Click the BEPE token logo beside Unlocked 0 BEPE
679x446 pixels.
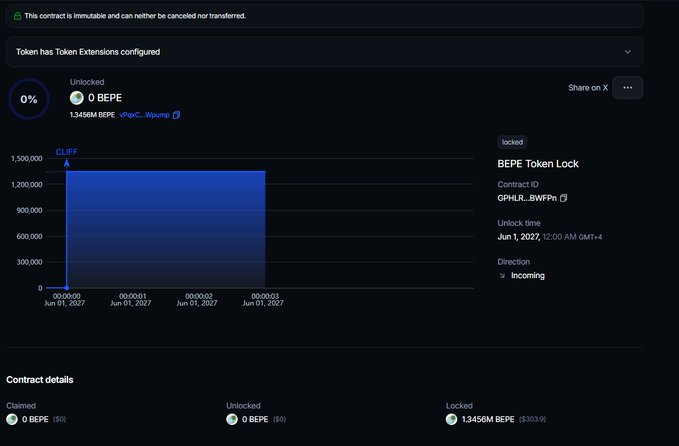coord(77,98)
